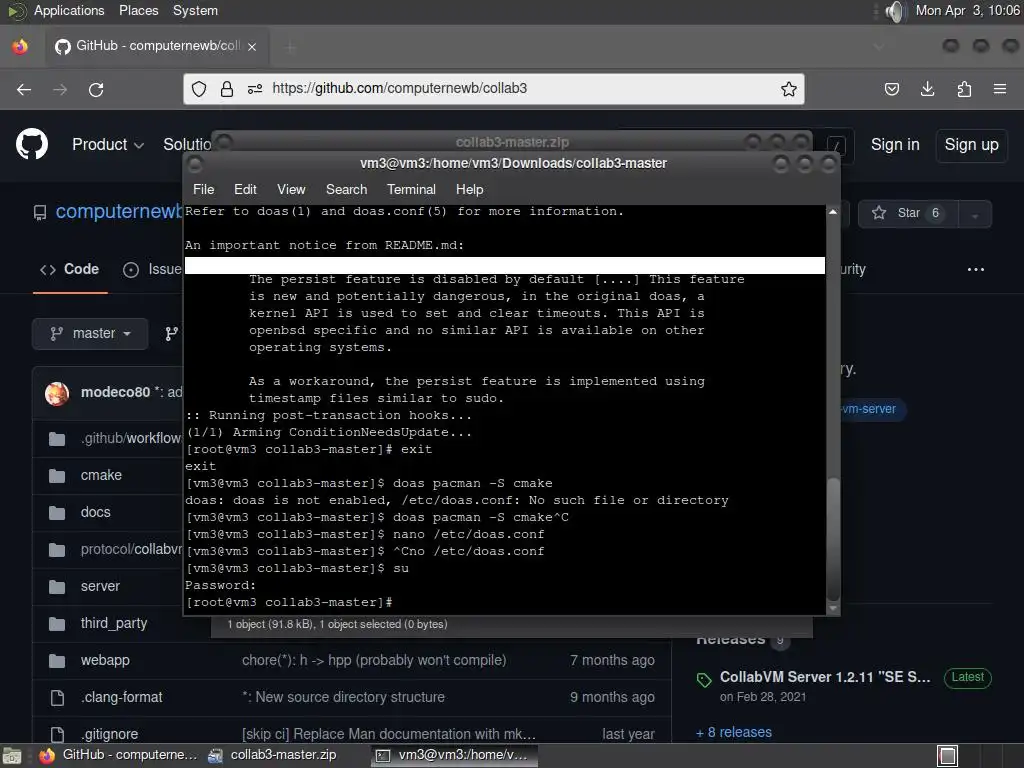The height and width of the screenshot is (768, 1024).
Task: Open CollabVM Server 1.2.11 release
Action: click(x=825, y=677)
